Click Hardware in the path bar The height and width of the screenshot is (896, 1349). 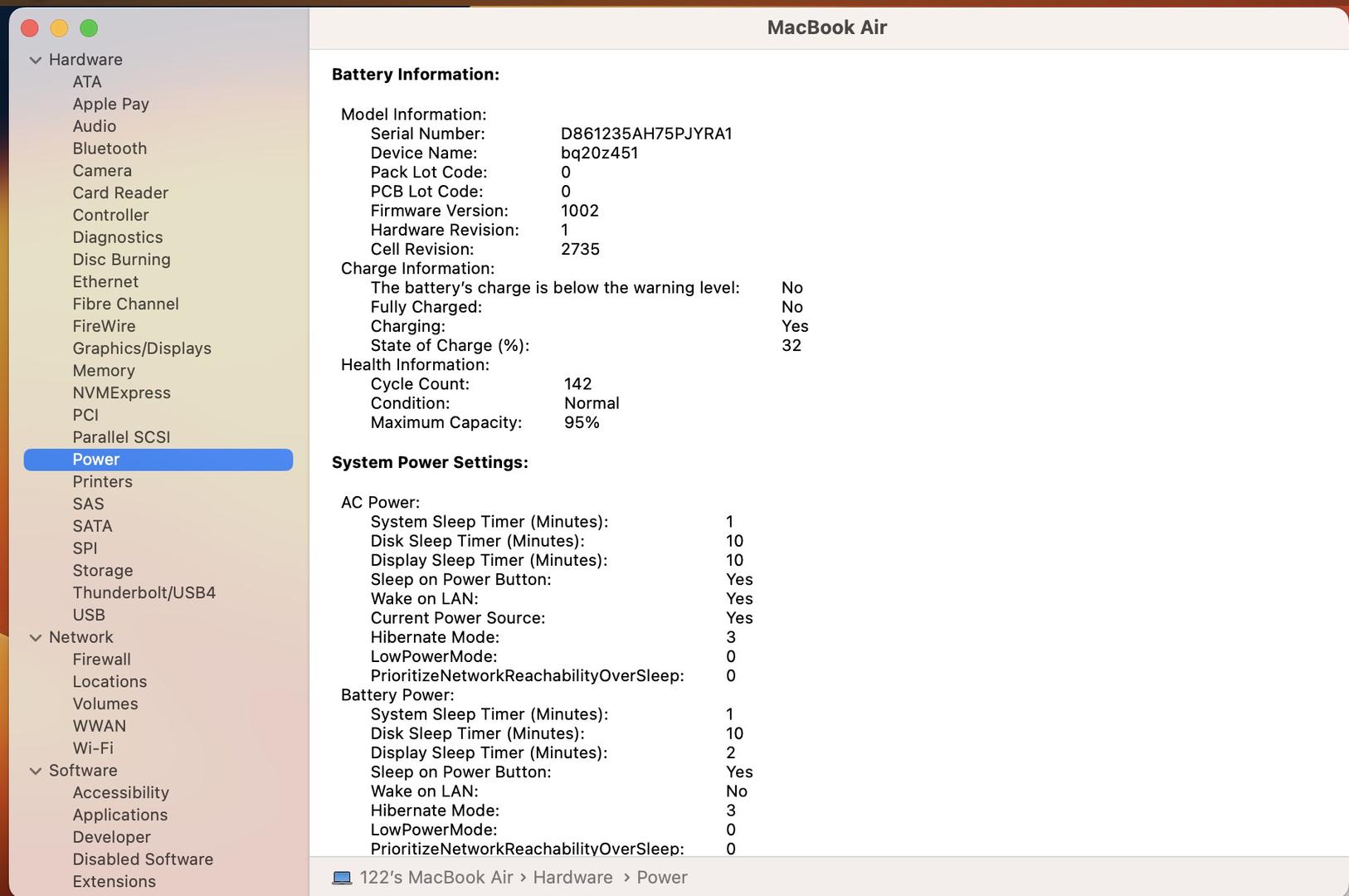pos(572,878)
